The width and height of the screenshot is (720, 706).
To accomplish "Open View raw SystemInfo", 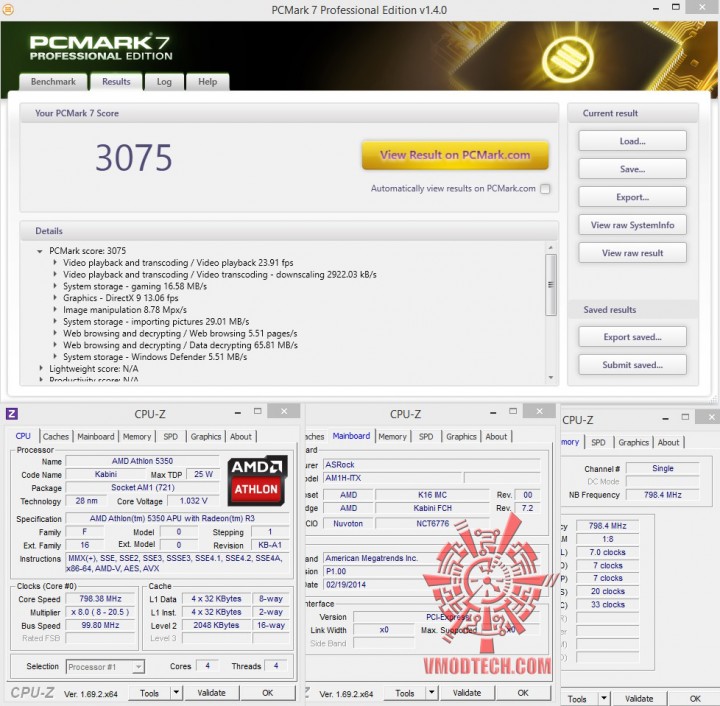I will 632,225.
